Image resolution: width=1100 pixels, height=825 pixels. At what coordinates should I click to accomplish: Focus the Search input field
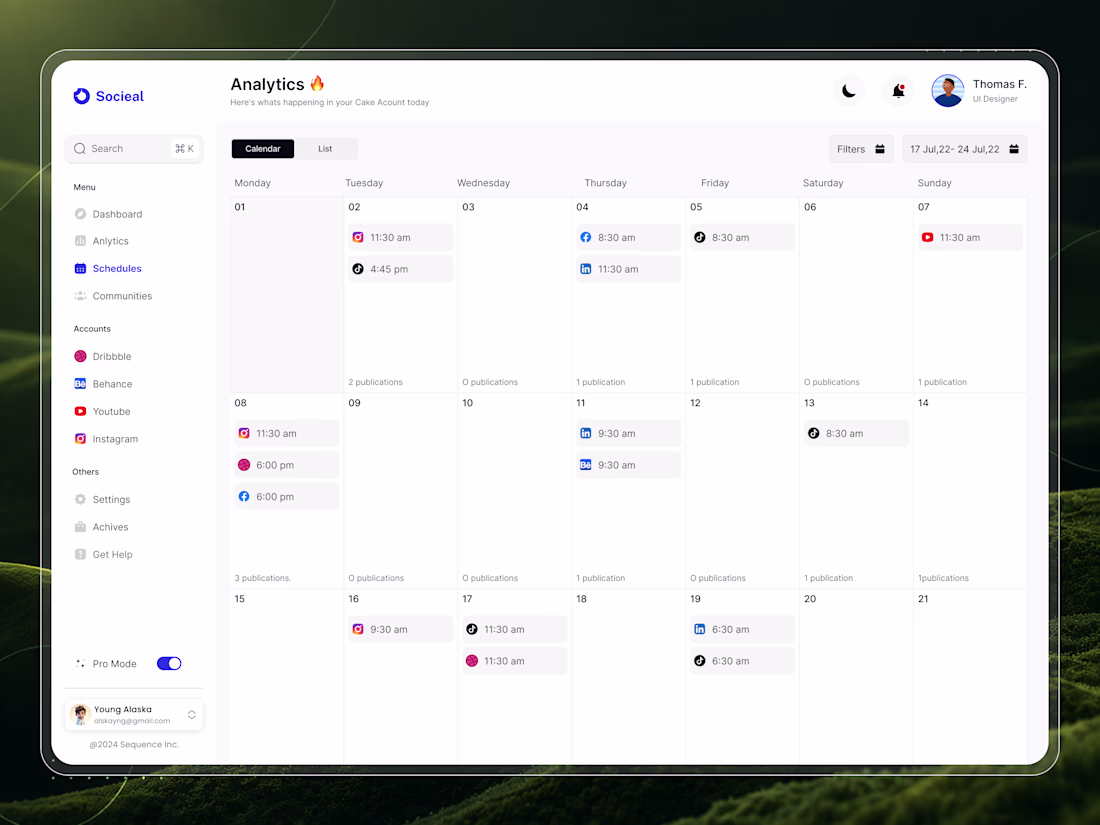pos(134,149)
